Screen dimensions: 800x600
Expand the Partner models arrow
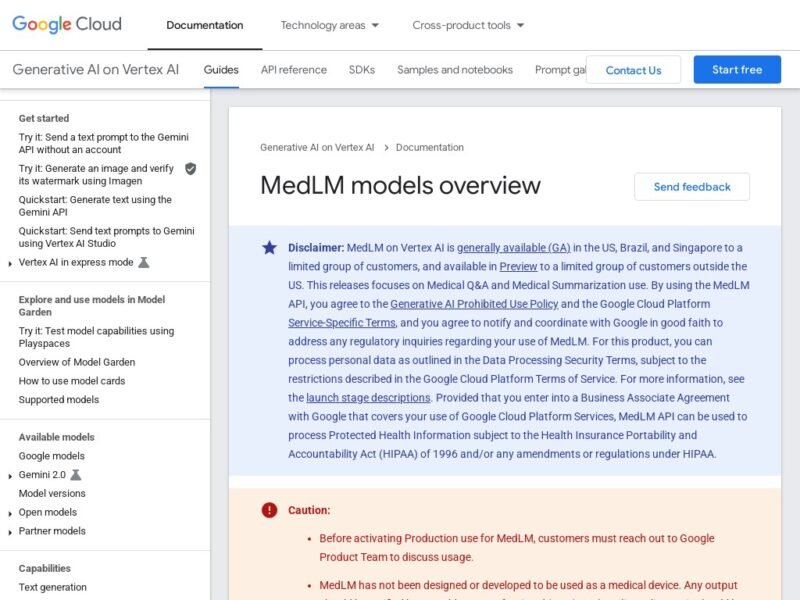pos(10,532)
